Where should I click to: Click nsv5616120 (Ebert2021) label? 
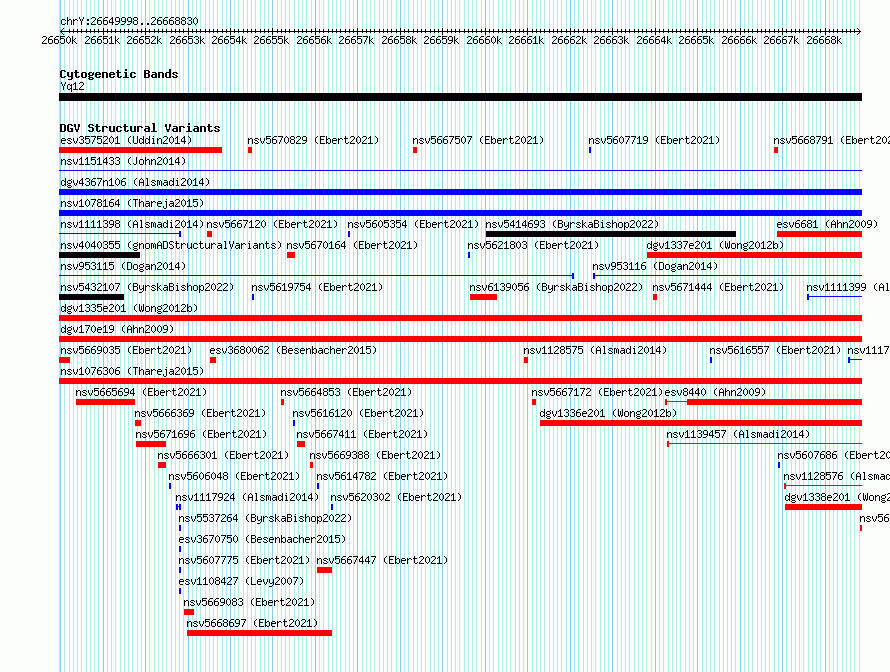click(358, 413)
